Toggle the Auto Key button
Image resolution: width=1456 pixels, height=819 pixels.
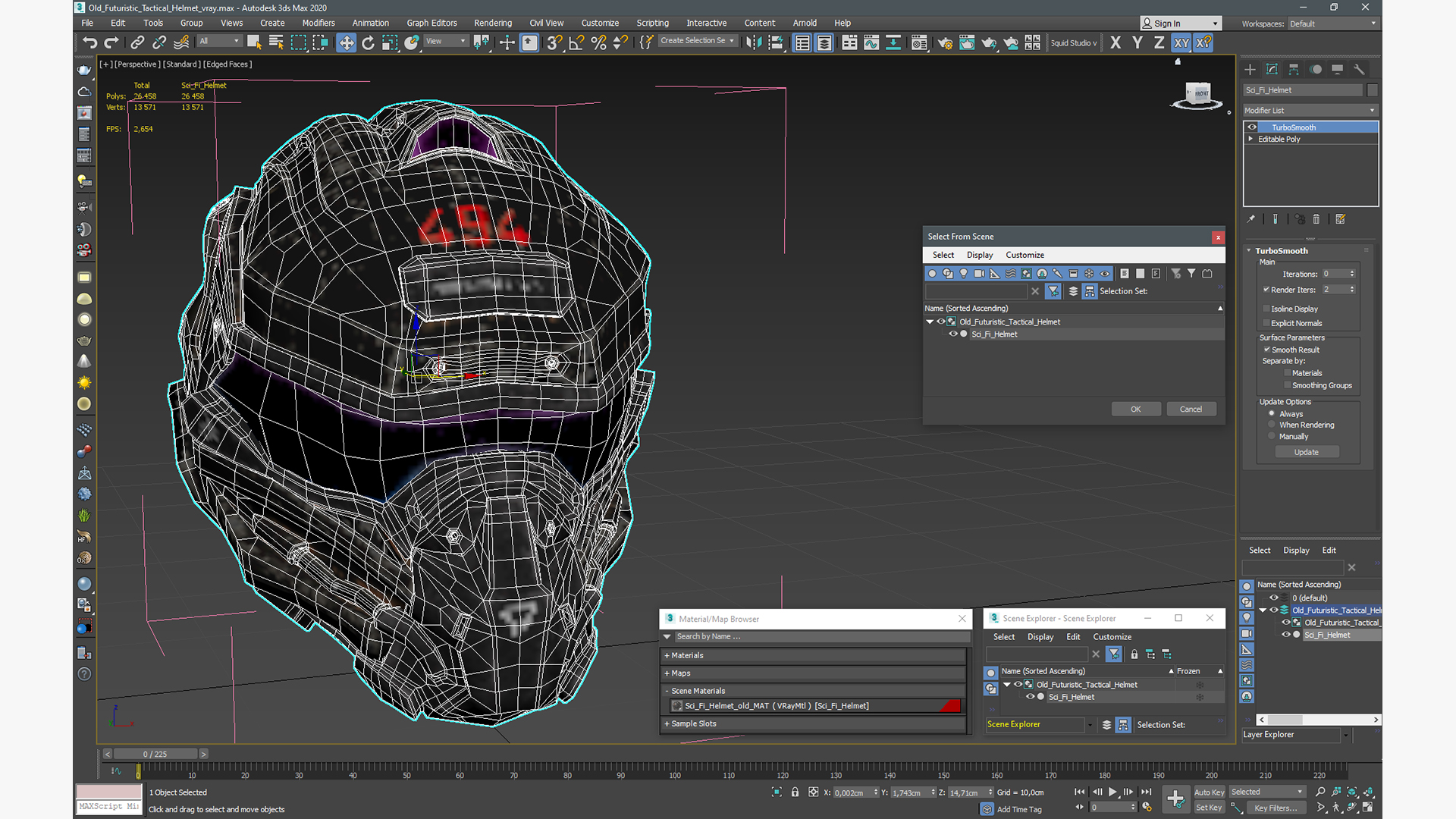[x=1209, y=792]
